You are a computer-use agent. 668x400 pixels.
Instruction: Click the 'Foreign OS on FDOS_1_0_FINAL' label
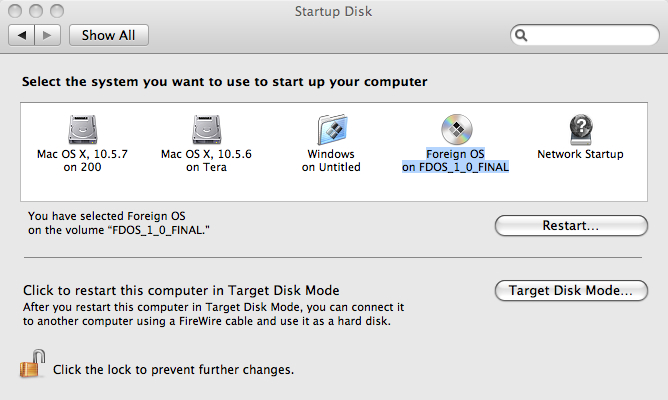[x=455, y=161]
